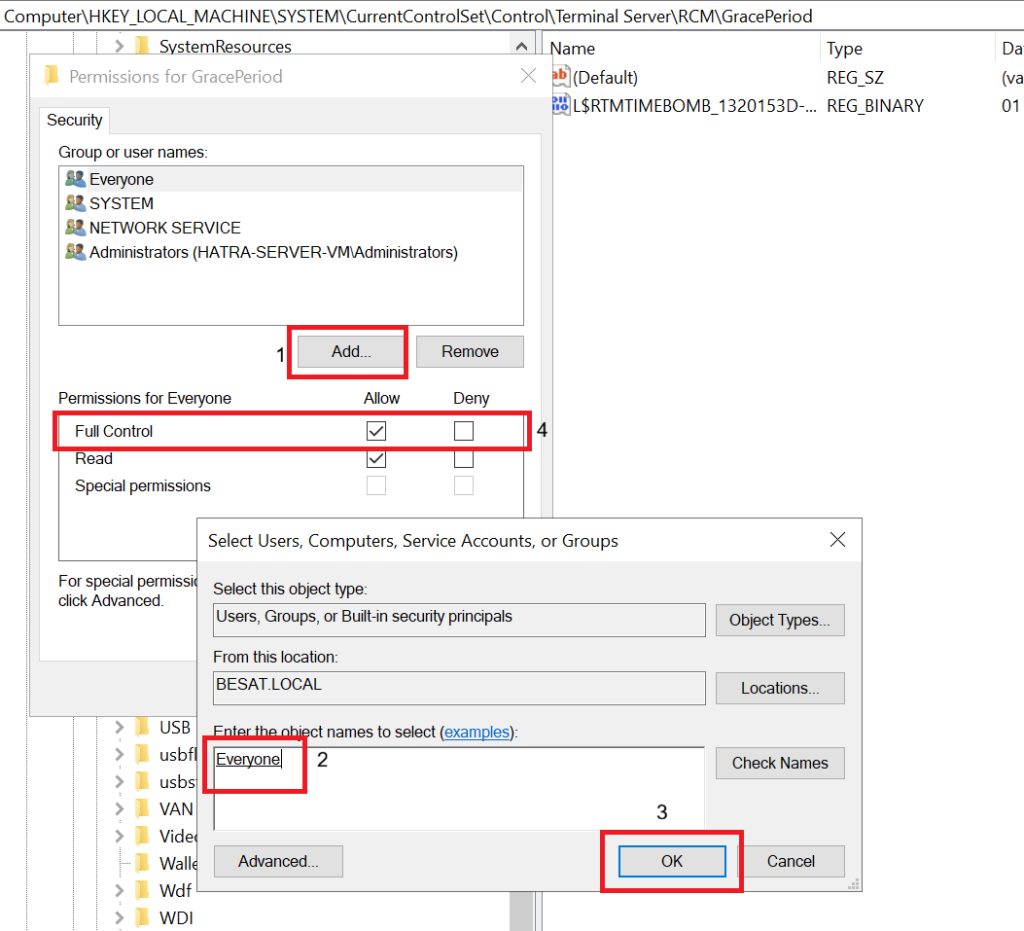
Task: Click the Remove button in Permissions dialog
Action: (x=470, y=352)
